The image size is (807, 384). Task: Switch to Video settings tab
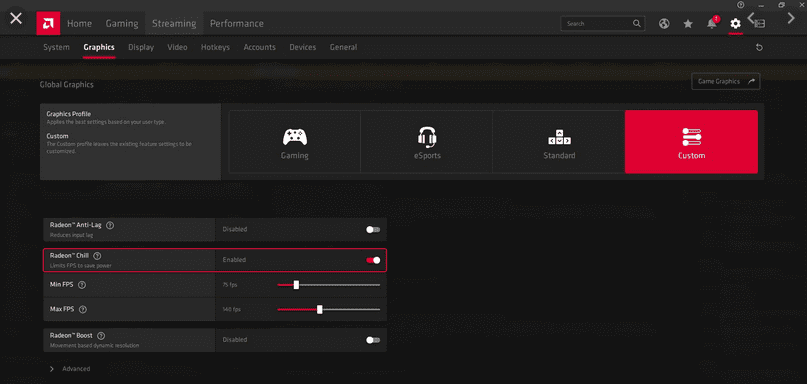point(177,47)
